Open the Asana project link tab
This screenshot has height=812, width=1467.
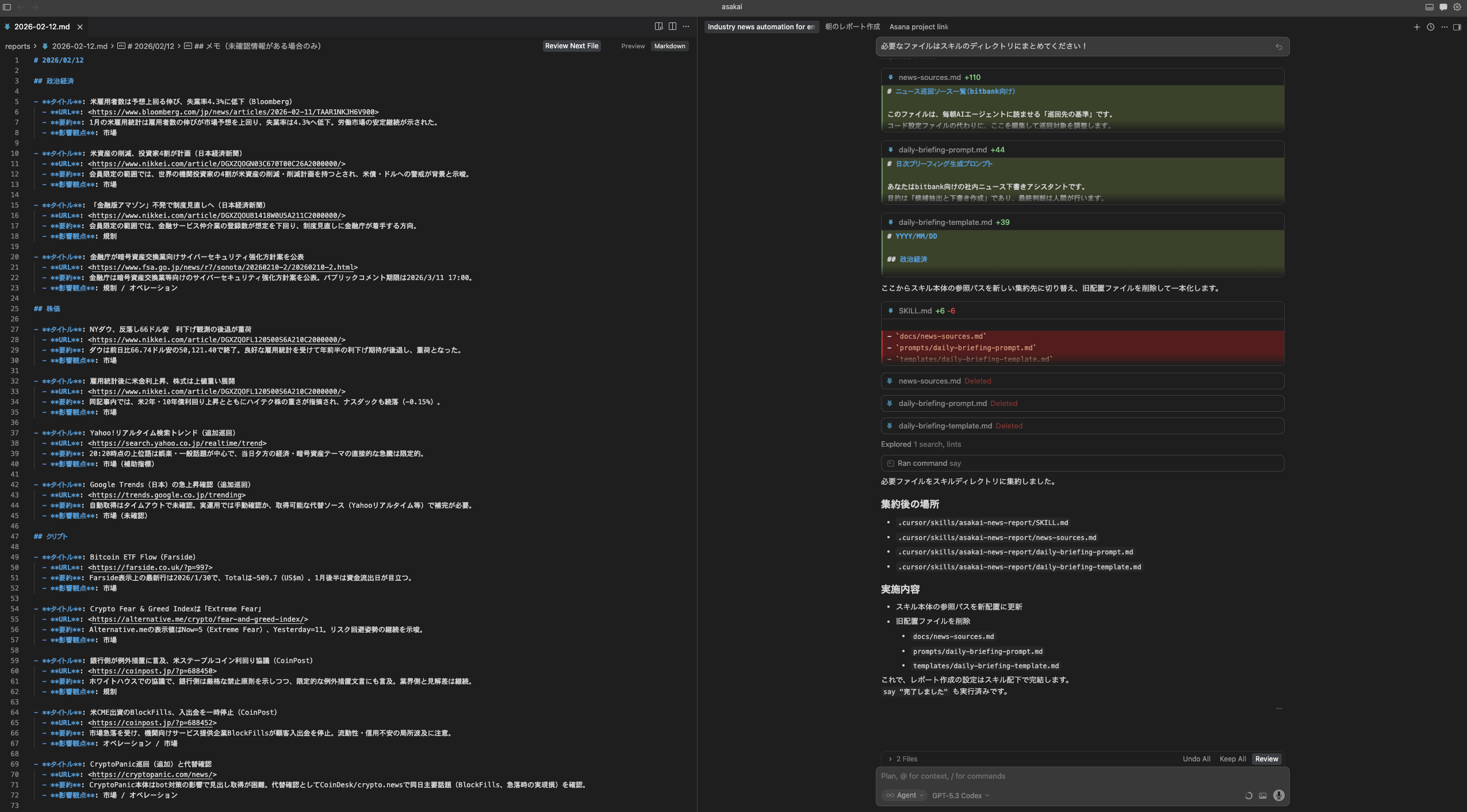click(918, 27)
